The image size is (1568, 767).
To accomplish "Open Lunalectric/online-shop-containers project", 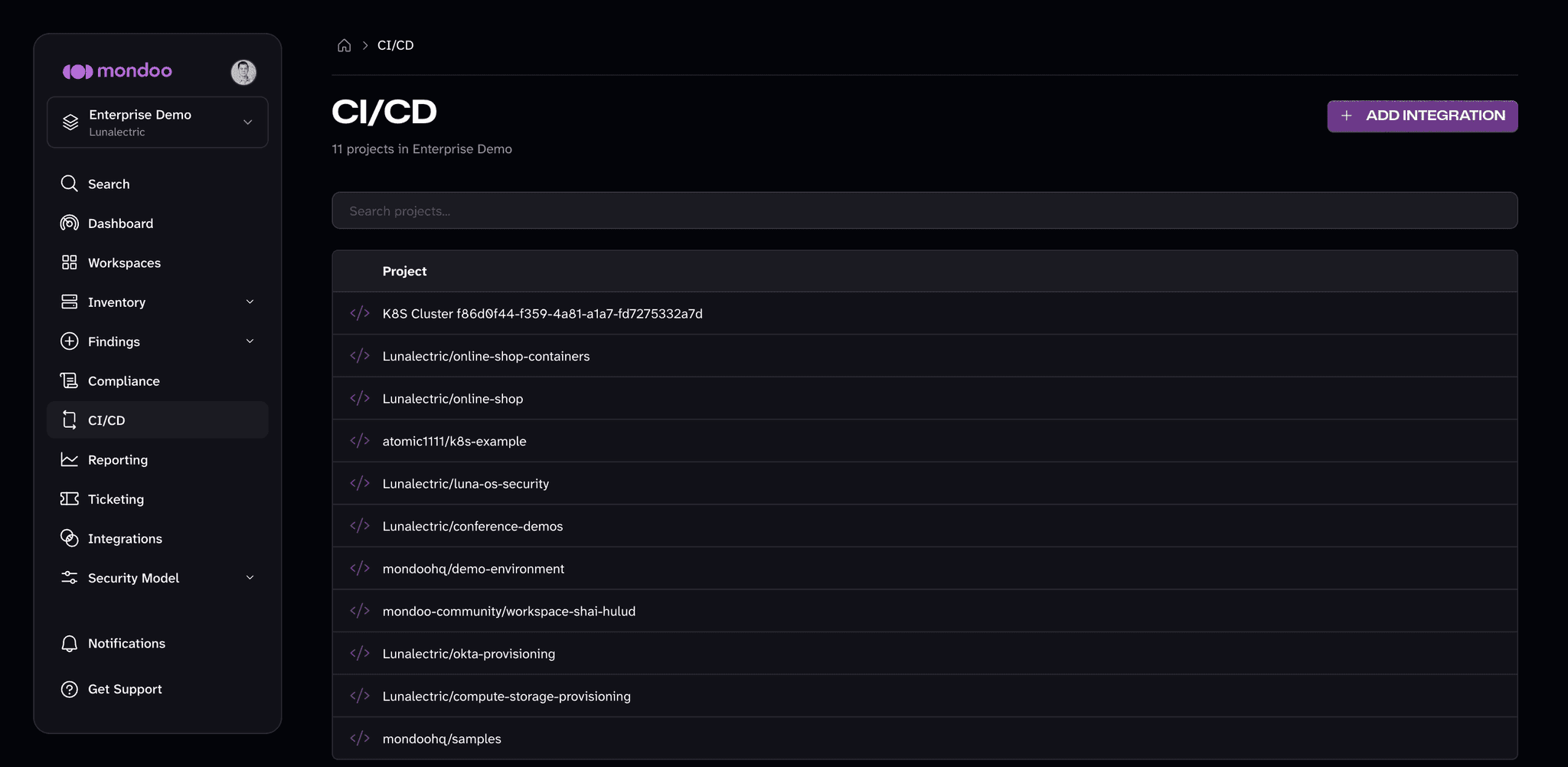I will [x=925, y=356].
